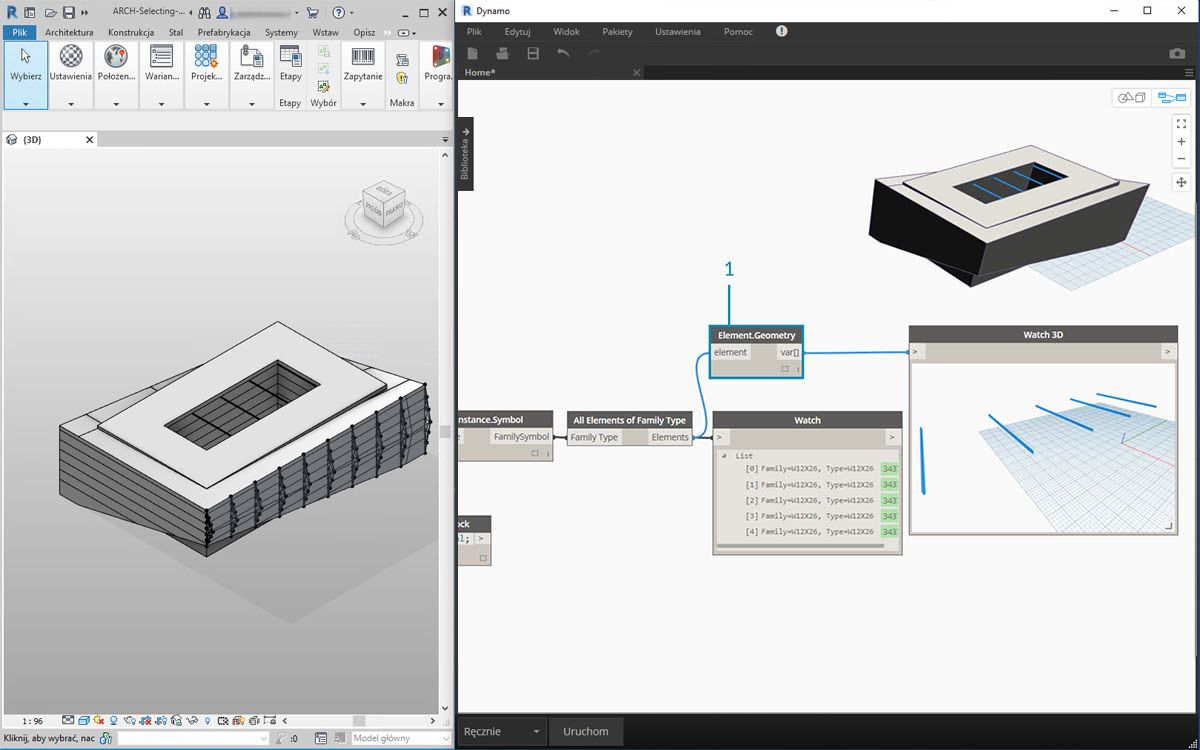This screenshot has height=750, width=1200.
Task: Click ViewCube in Revit 3D view
Action: pyautogui.click(x=383, y=205)
